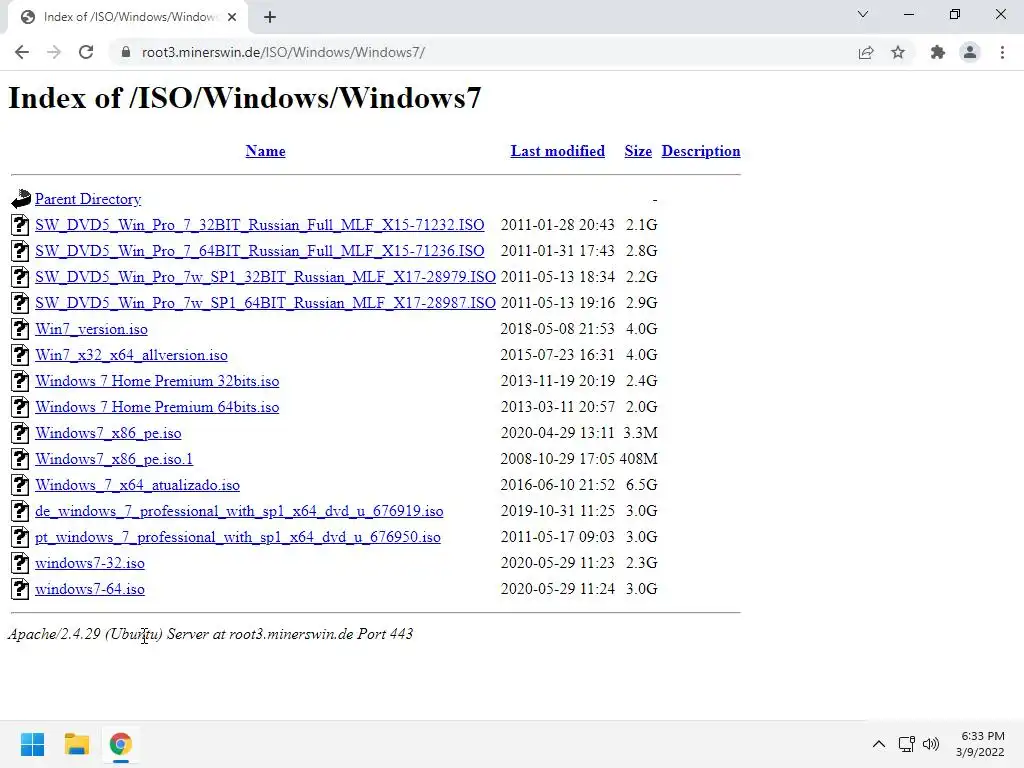Click Chrome icon in taskbar
Image resolution: width=1024 pixels, height=768 pixels.
click(x=120, y=744)
